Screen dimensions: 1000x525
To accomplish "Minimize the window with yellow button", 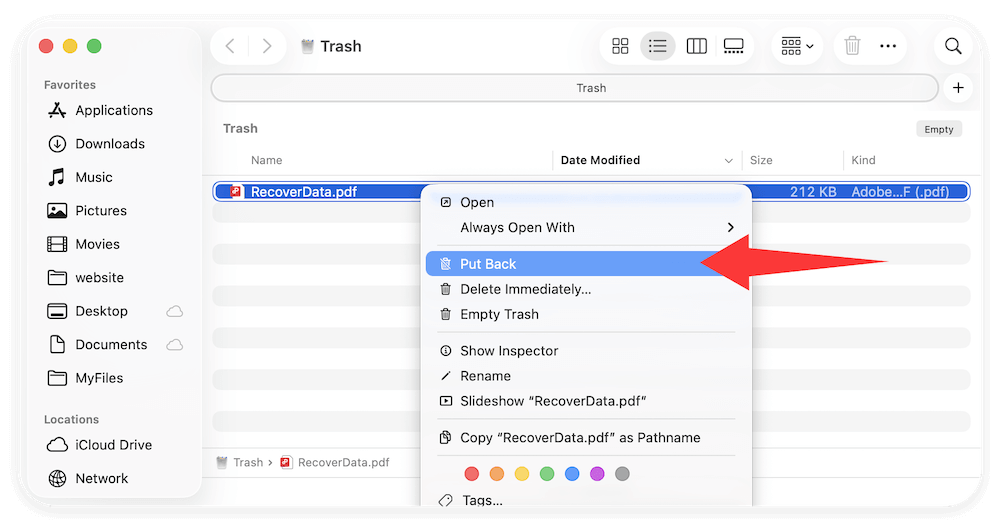I will [x=70, y=46].
